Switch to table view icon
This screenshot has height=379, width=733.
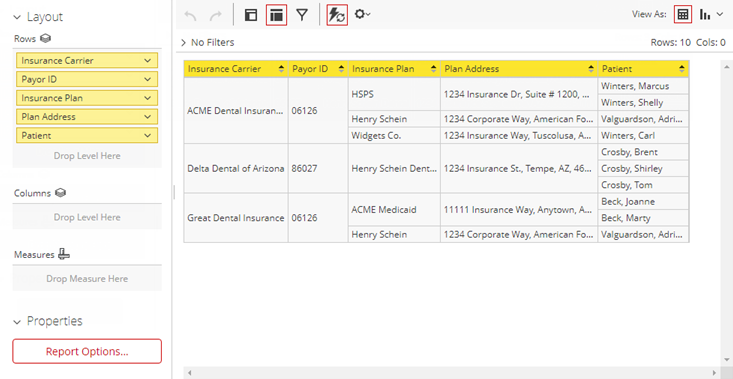(x=683, y=14)
